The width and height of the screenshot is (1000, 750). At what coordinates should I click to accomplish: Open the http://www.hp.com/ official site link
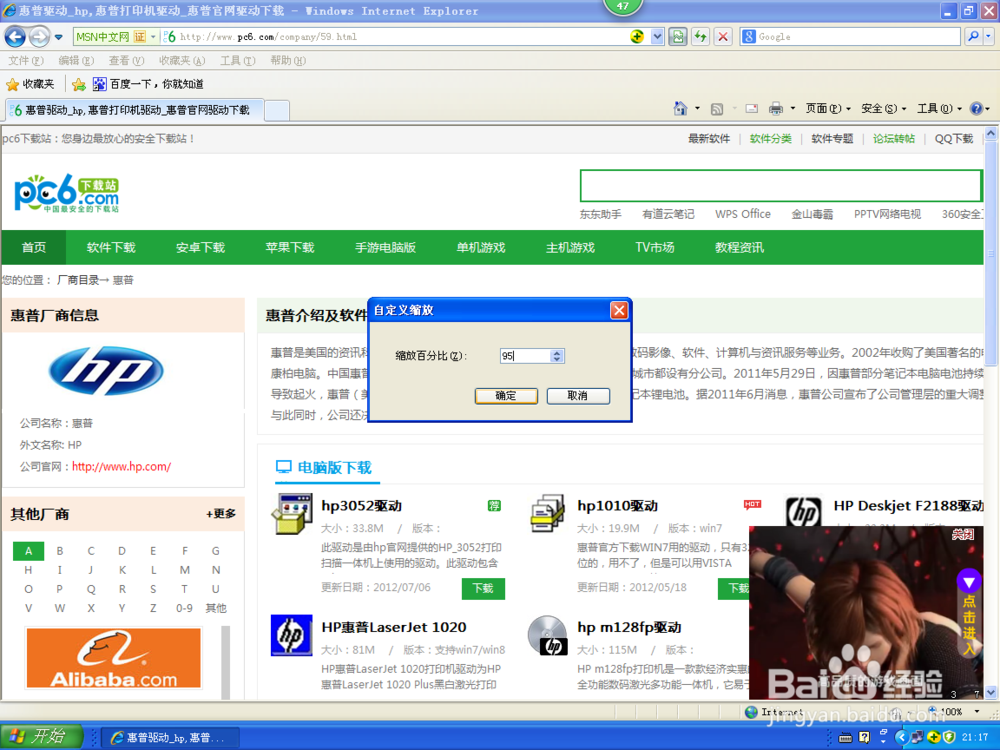[121, 466]
